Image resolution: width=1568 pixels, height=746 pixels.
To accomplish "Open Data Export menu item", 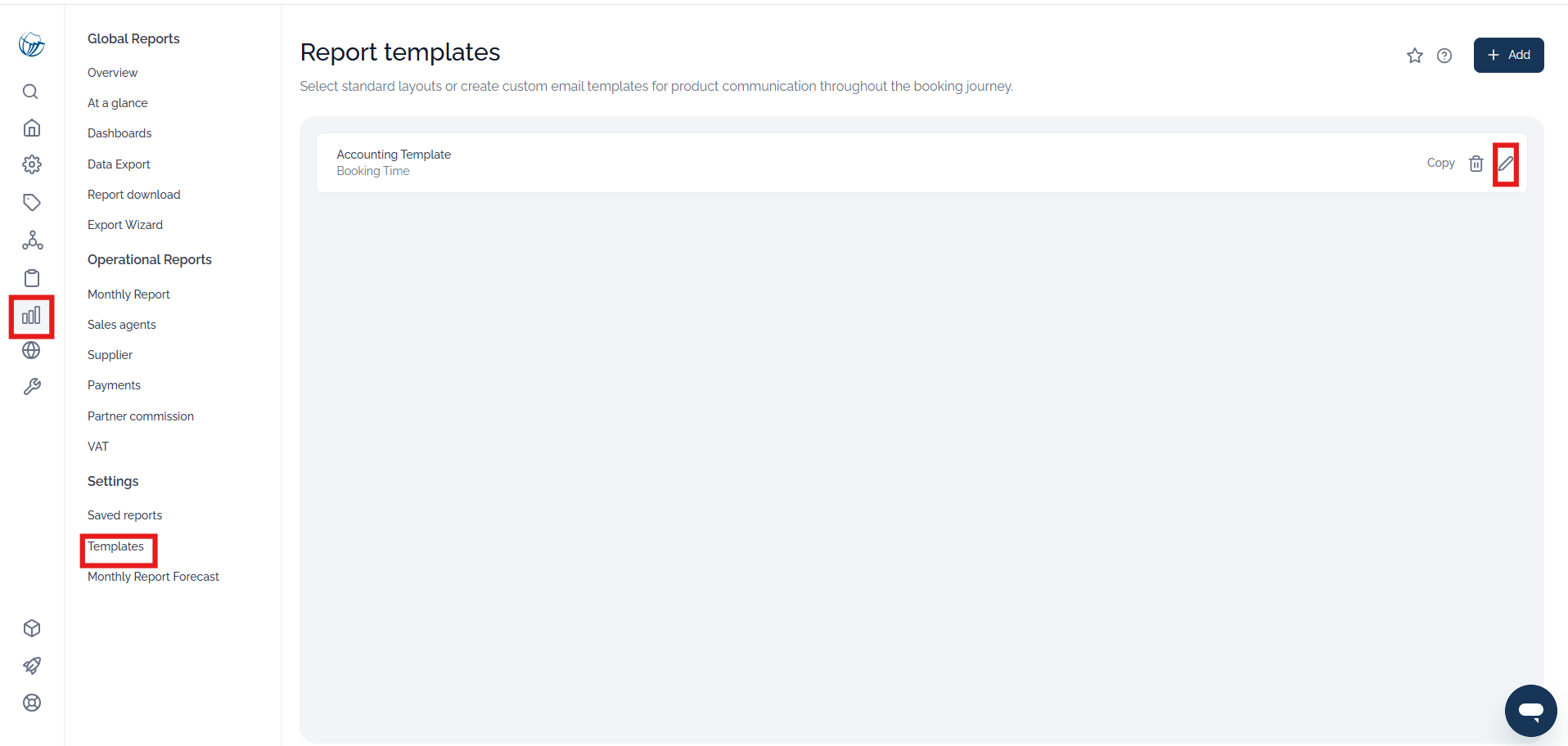I will pos(119,164).
